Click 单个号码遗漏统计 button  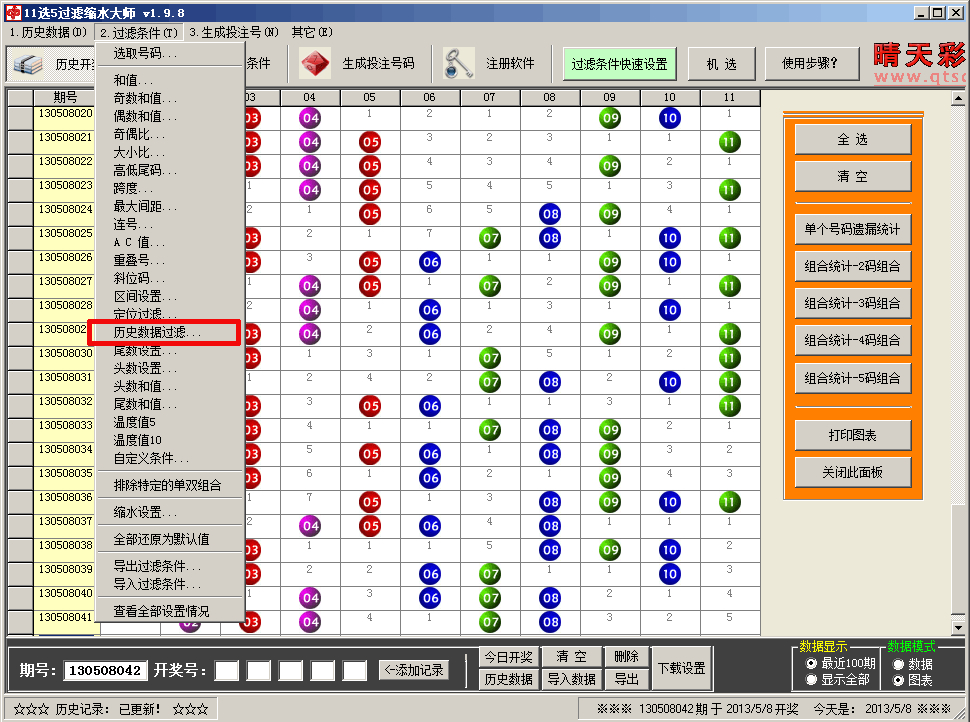coord(852,229)
